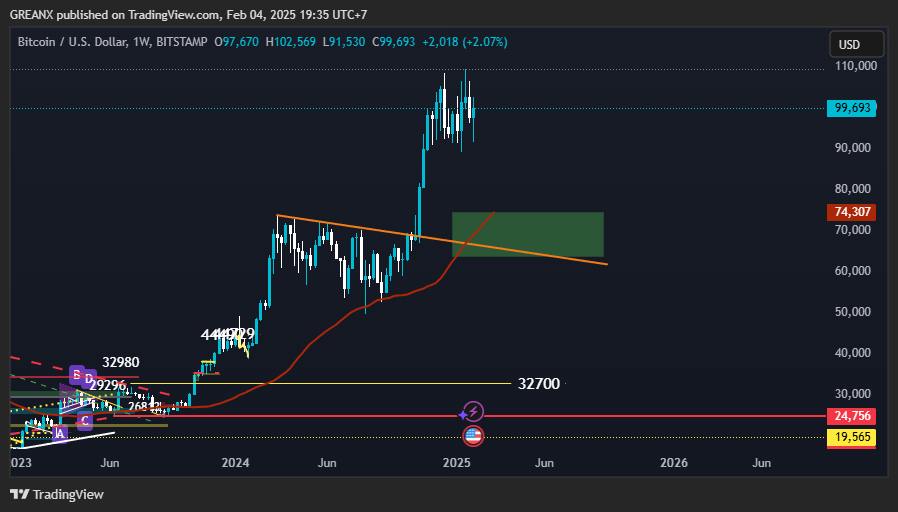
Task: Click the 40,000 price axis label
Action: pyautogui.click(x=853, y=353)
